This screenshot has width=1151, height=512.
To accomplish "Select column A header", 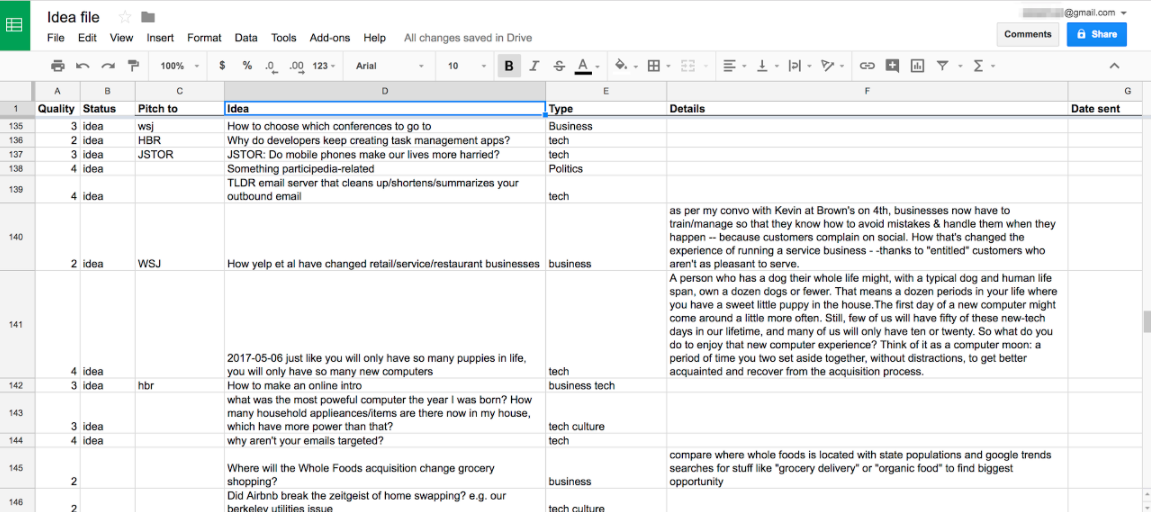I will pos(57,90).
